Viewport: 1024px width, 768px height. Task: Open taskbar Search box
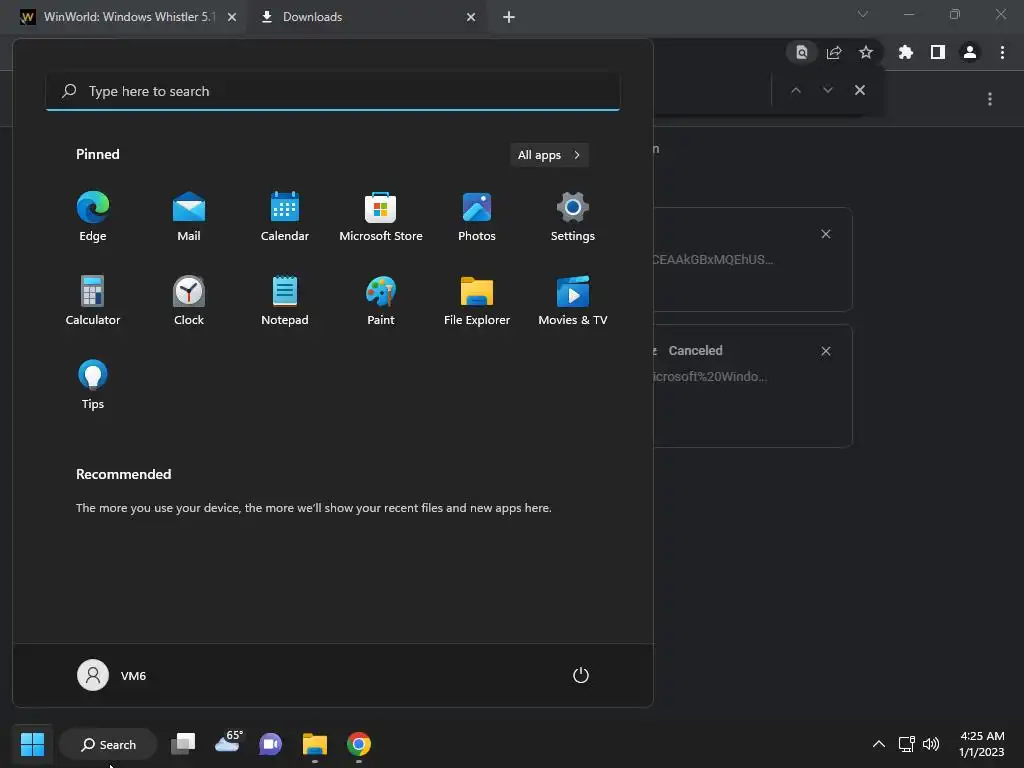(x=108, y=744)
